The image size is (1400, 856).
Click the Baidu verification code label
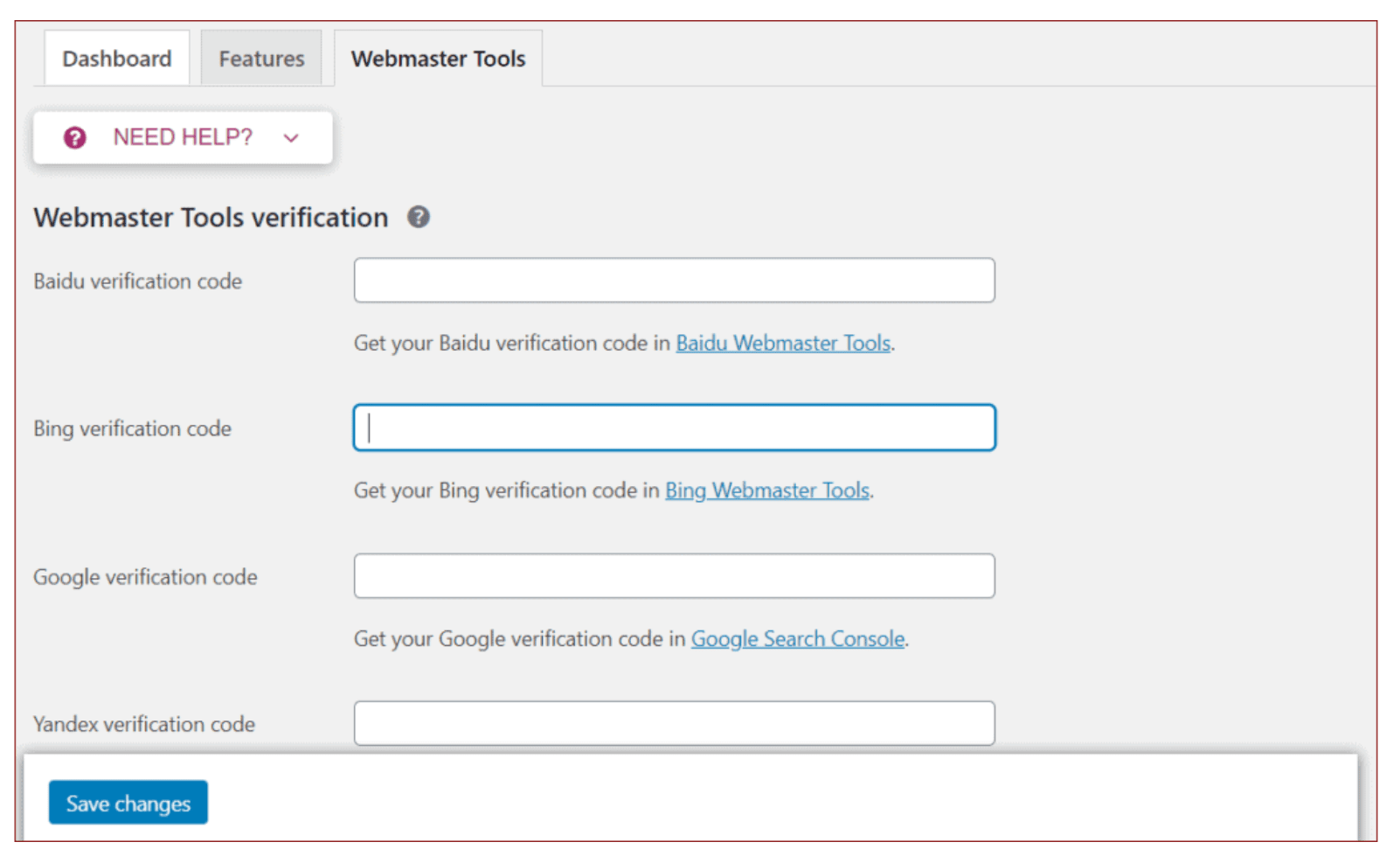click(x=138, y=282)
